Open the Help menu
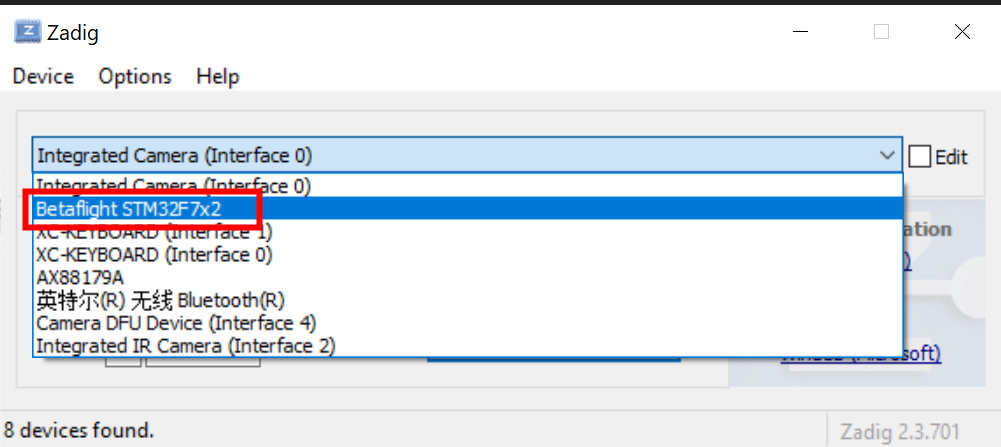This screenshot has height=447, width=1001. (218, 77)
